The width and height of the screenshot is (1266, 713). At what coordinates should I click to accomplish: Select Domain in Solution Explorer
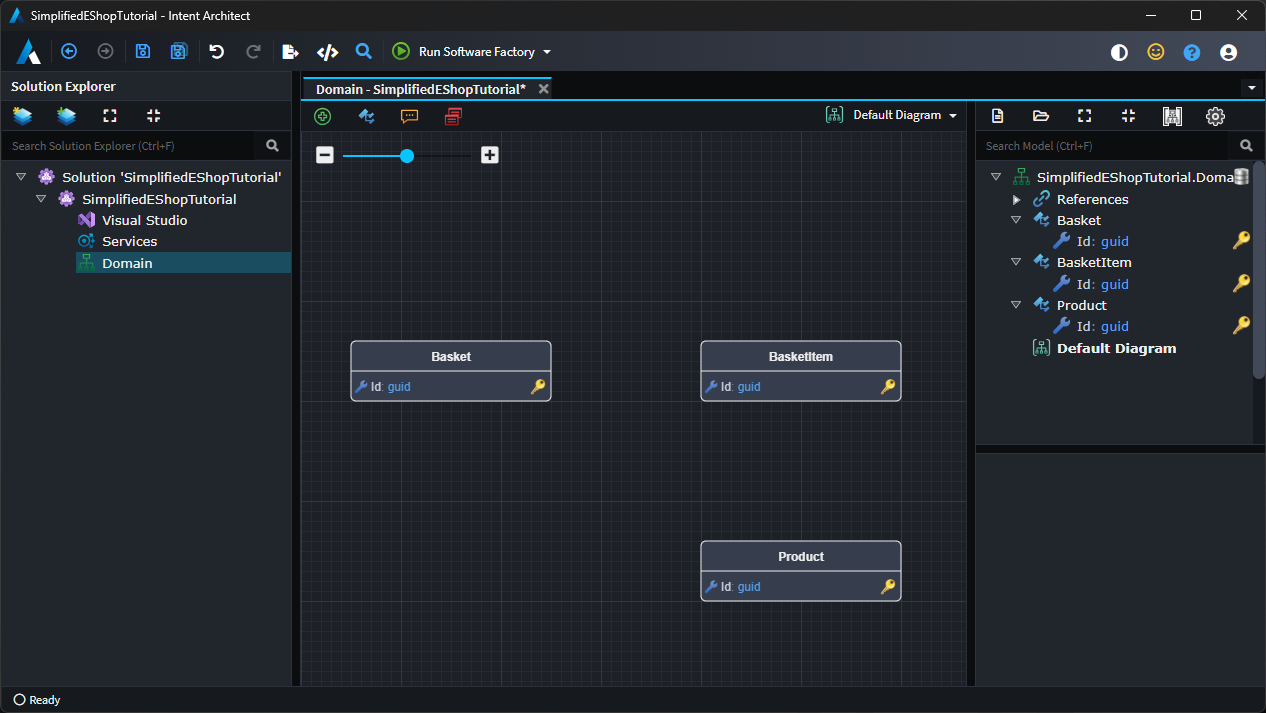(x=184, y=263)
